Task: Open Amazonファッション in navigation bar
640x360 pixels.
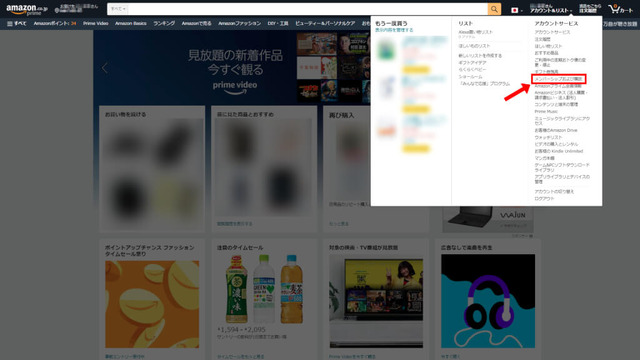Action: click(x=239, y=24)
